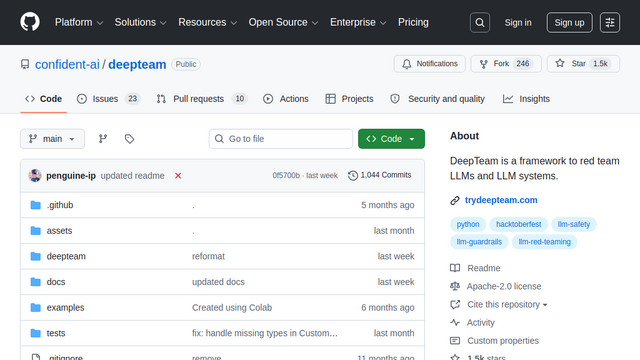Open the 1,044 Commits link

380,175
